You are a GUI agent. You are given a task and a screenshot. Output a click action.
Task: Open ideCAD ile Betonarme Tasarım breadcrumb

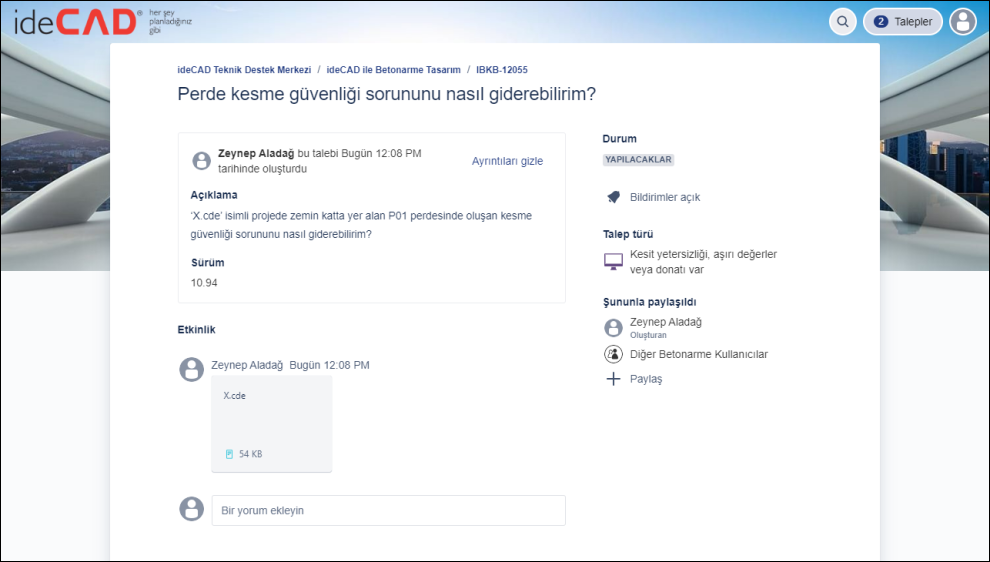click(x=393, y=69)
